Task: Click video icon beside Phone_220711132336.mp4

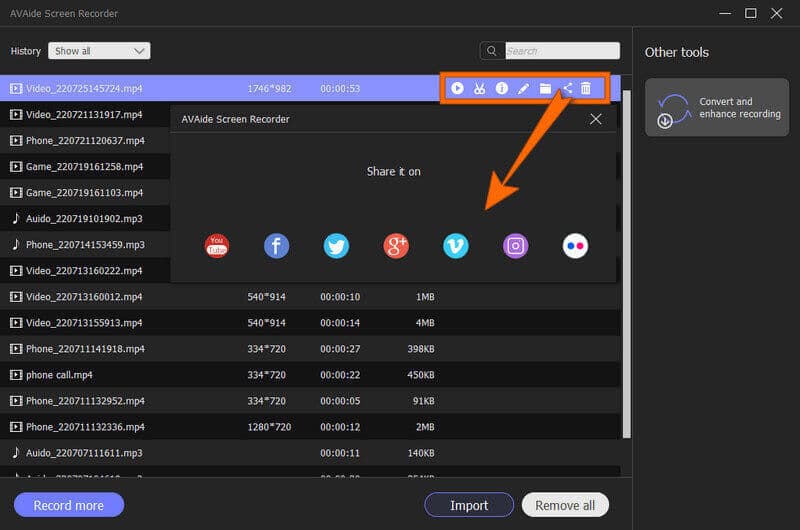Action: (x=16, y=426)
